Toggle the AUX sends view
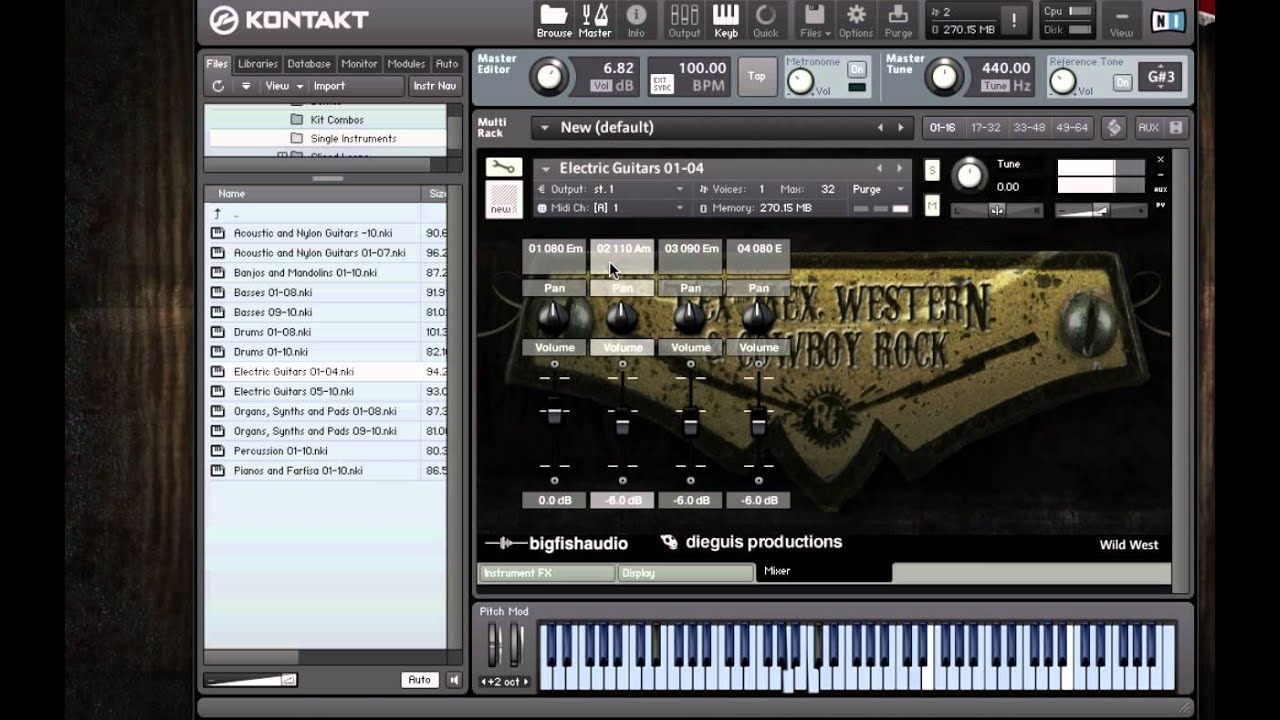This screenshot has width=1280, height=720. (1148, 127)
